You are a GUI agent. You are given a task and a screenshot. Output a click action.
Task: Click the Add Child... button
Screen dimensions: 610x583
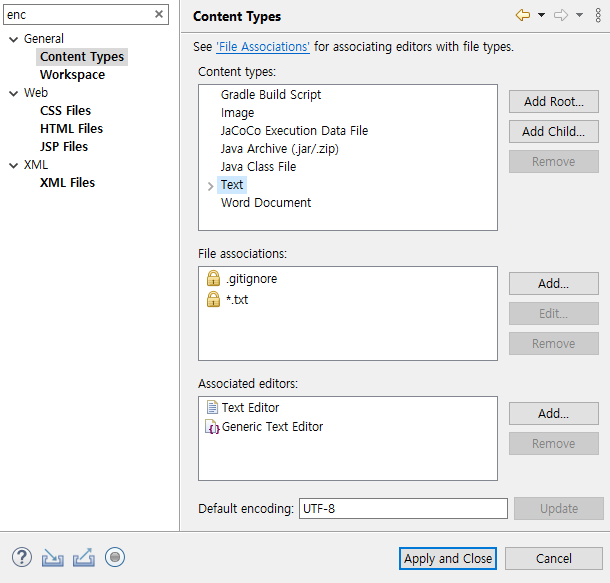pyautogui.click(x=554, y=131)
